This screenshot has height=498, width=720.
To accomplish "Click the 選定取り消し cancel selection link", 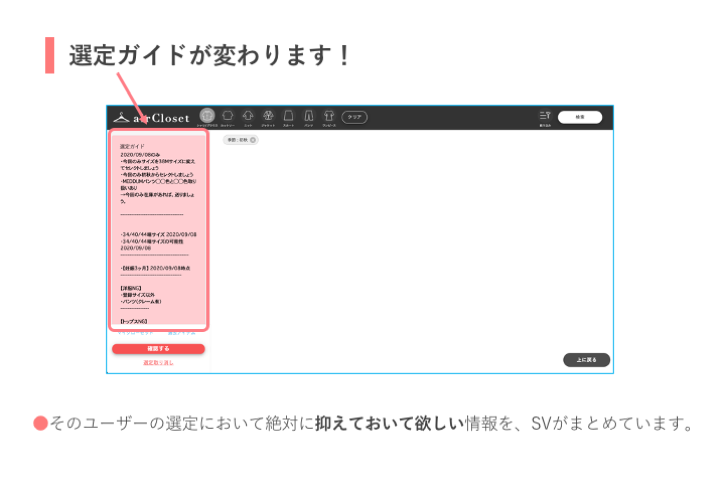I will click(x=158, y=362).
